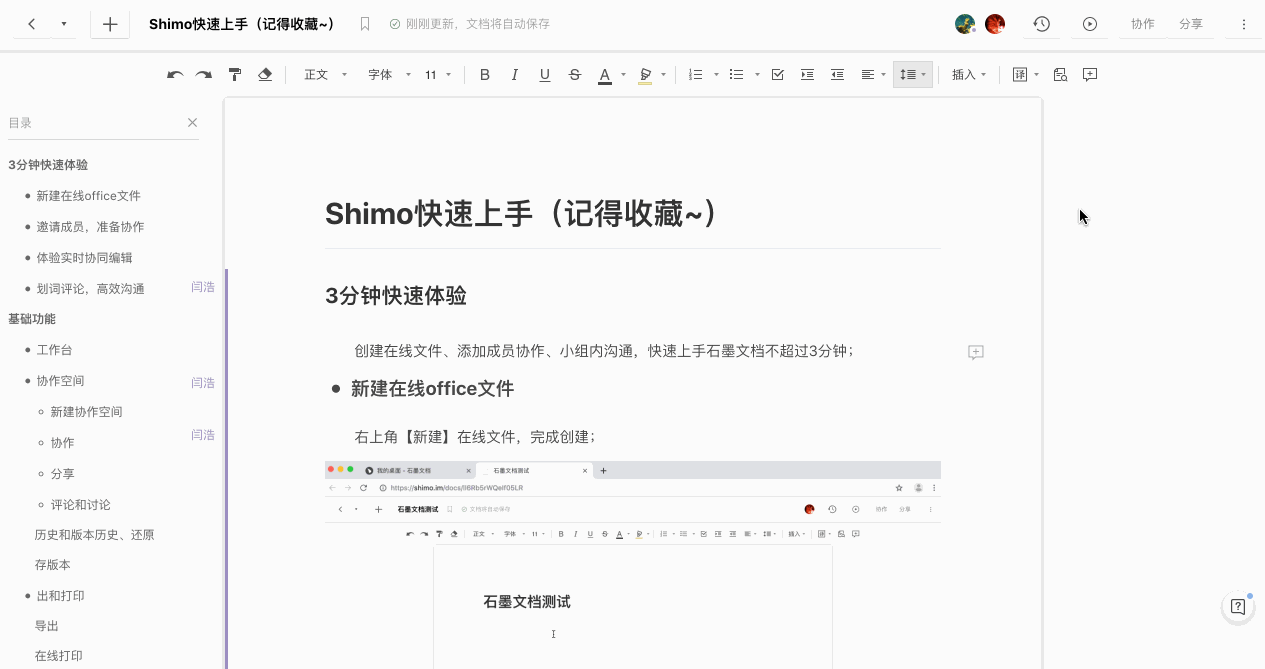Toggle the bulleted list
This screenshot has width=1265, height=669.
(737, 75)
